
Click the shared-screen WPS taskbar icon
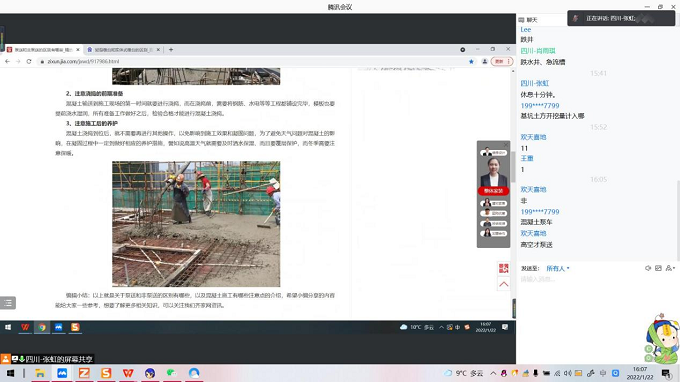25,327
